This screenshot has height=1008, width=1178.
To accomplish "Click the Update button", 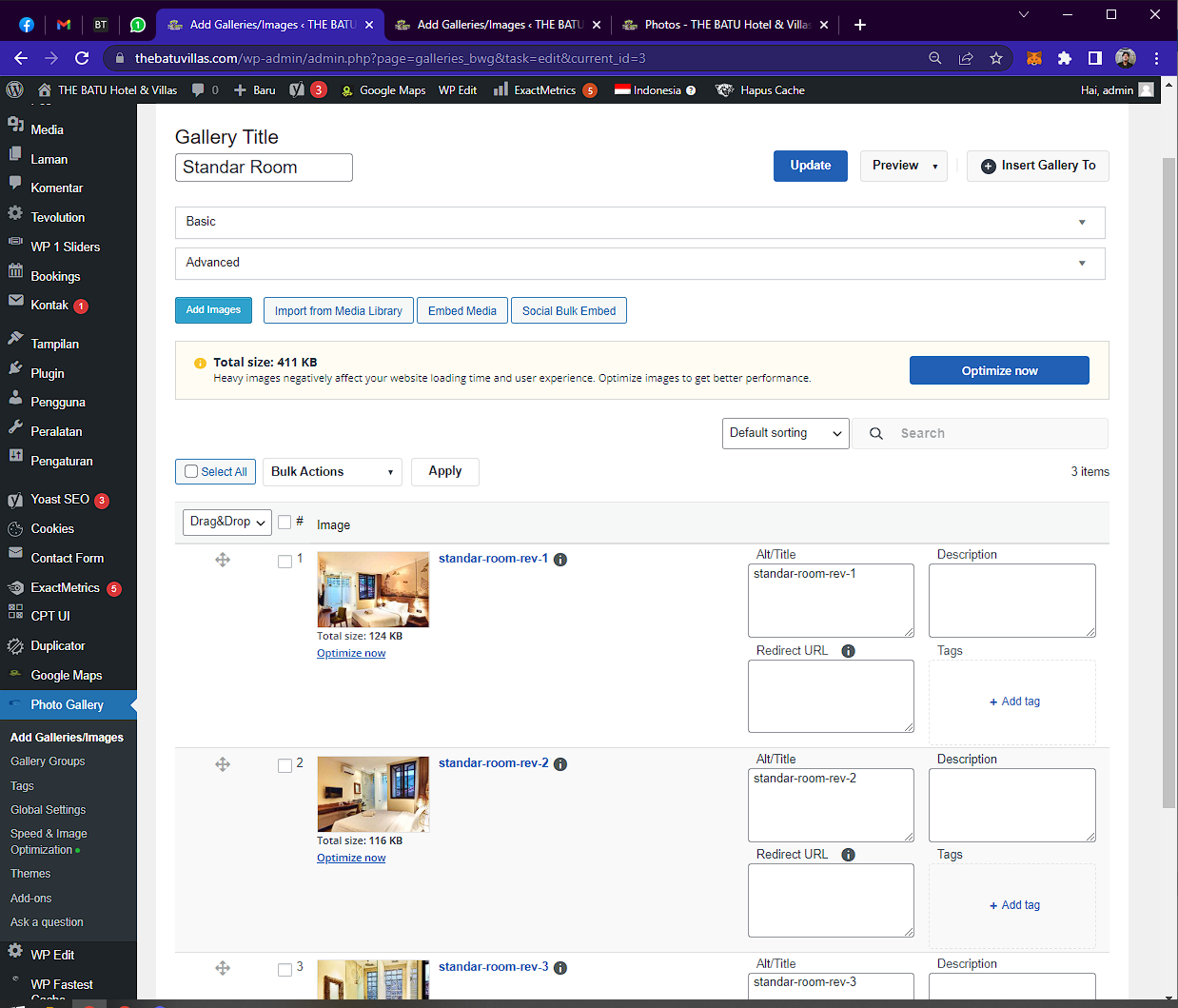I will click(811, 166).
